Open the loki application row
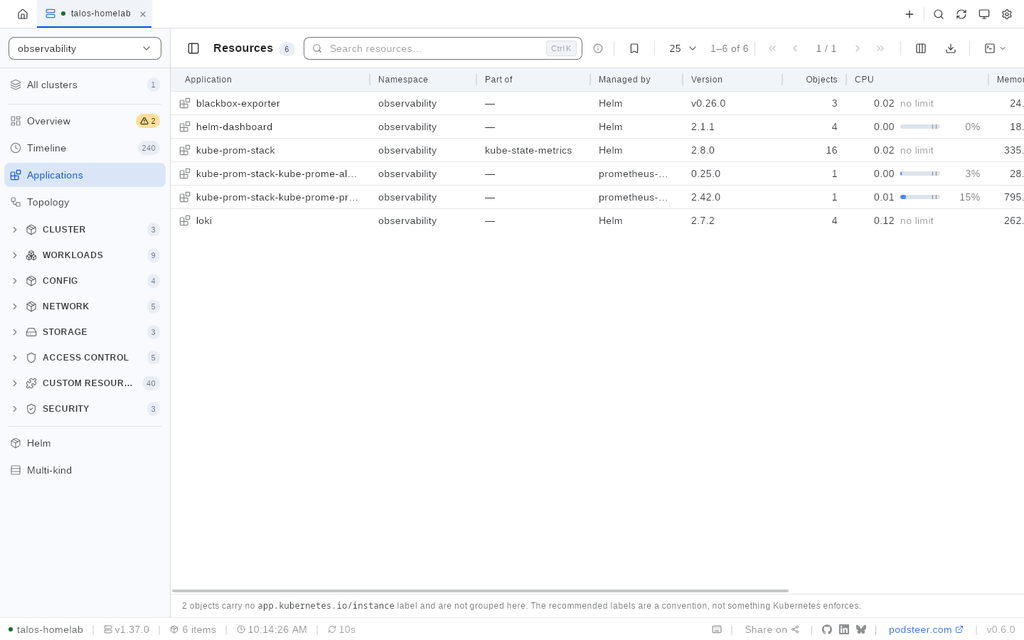This screenshot has width=1024, height=640. tap(597, 221)
